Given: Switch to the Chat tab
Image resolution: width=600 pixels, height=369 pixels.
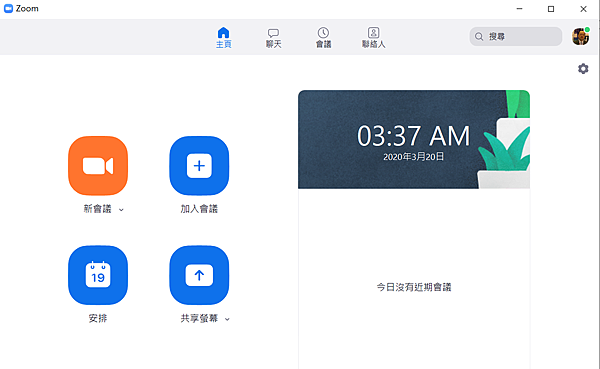Looking at the screenshot, I should click(x=274, y=38).
